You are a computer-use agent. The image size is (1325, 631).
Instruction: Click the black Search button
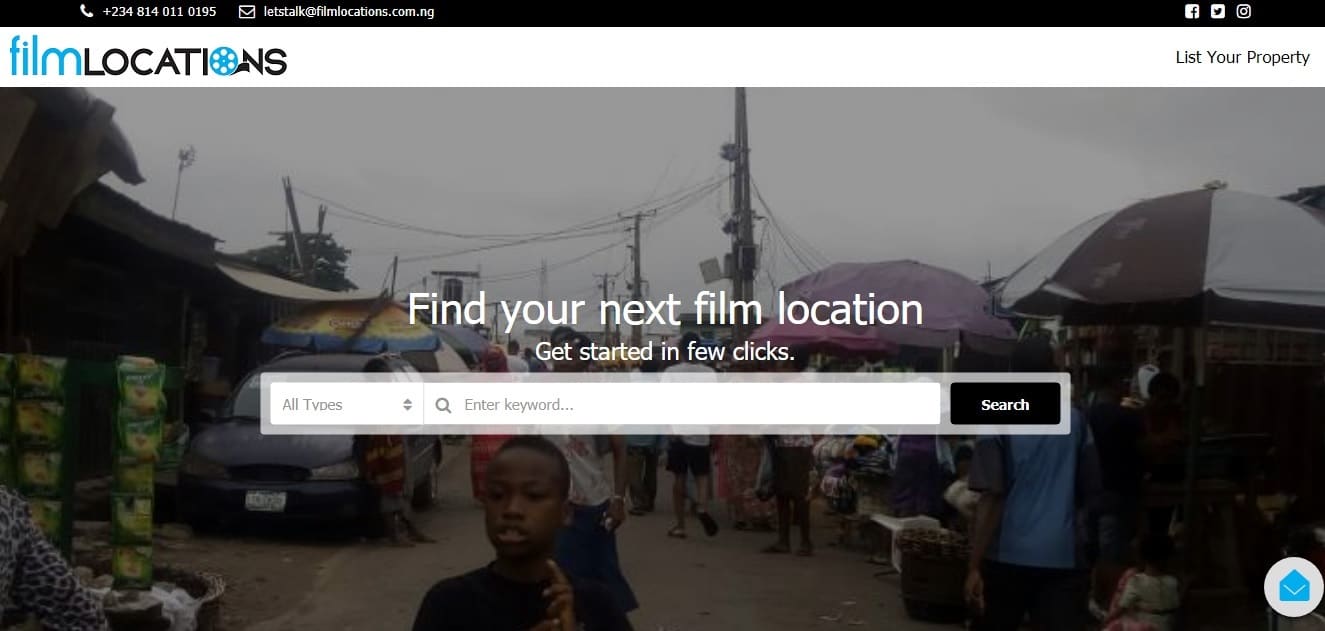[x=1005, y=404]
